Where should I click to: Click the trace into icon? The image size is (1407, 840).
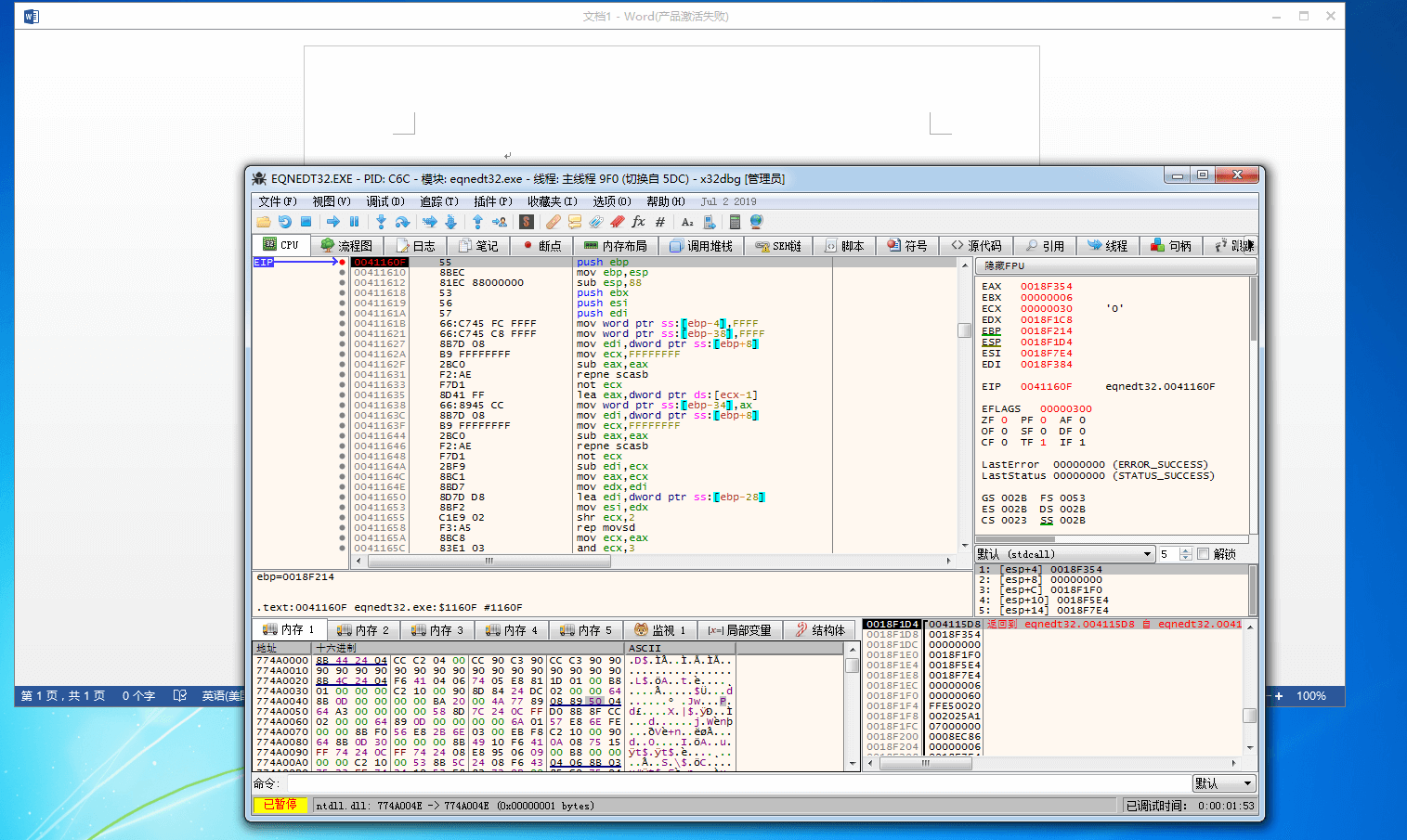coord(429,222)
